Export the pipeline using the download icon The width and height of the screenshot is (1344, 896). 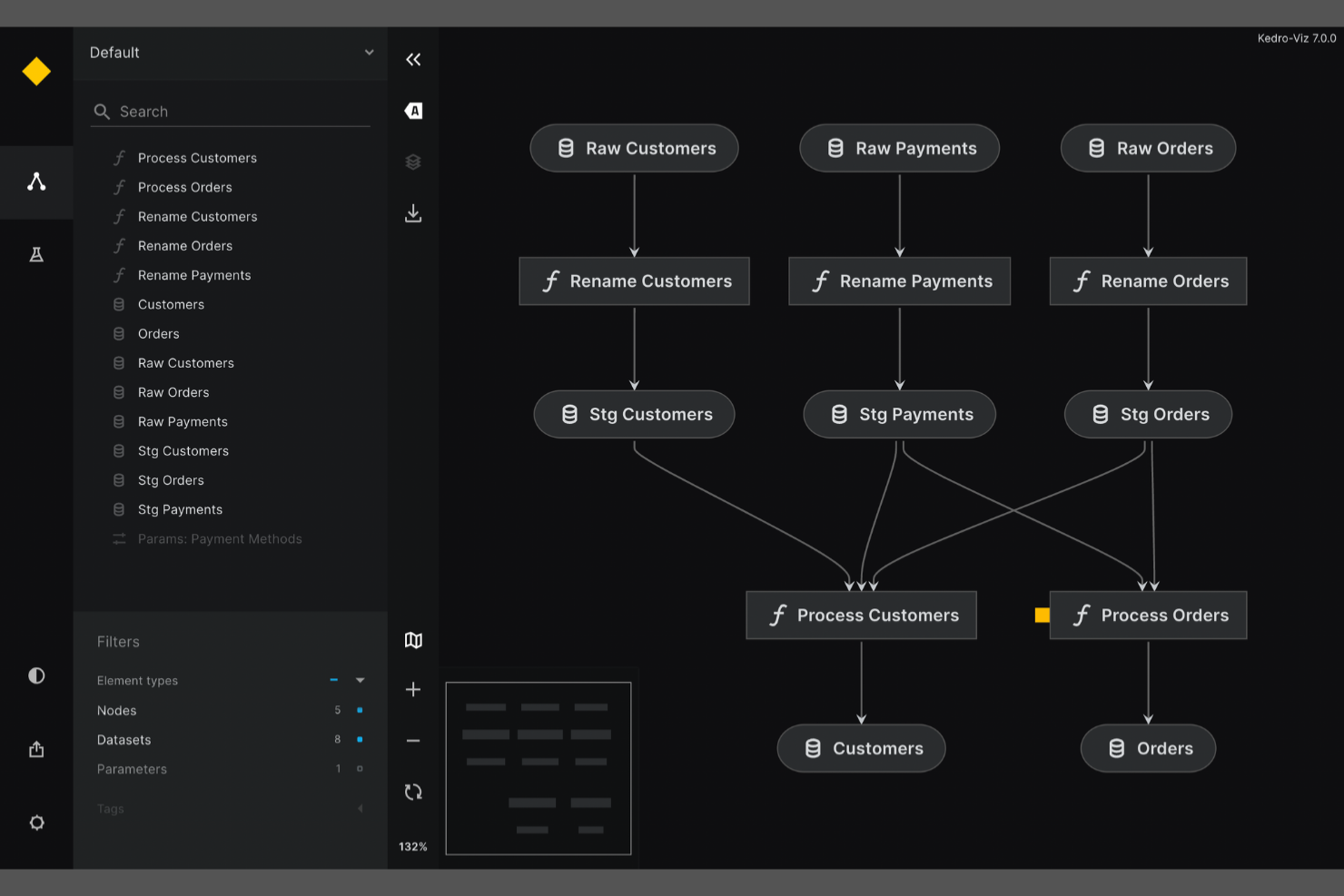(413, 213)
